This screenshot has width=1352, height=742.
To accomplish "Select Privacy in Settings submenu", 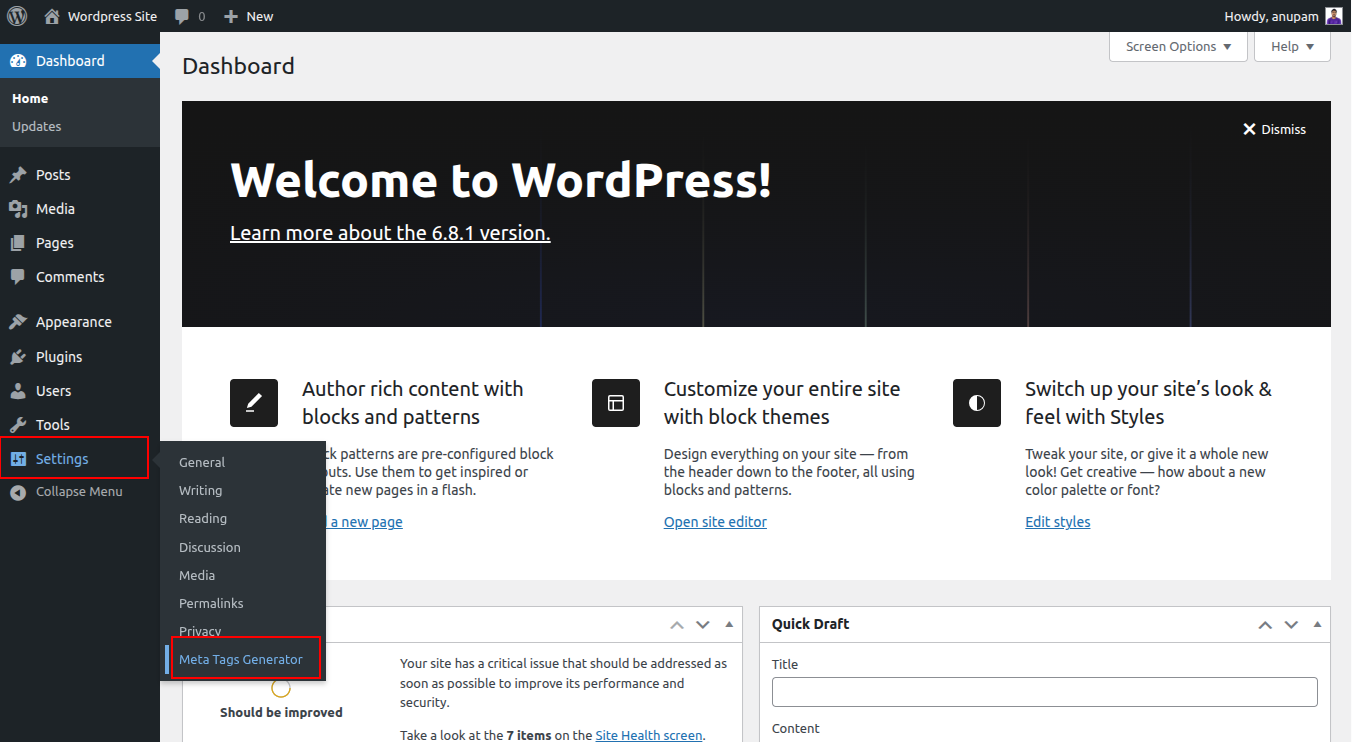I will [200, 631].
